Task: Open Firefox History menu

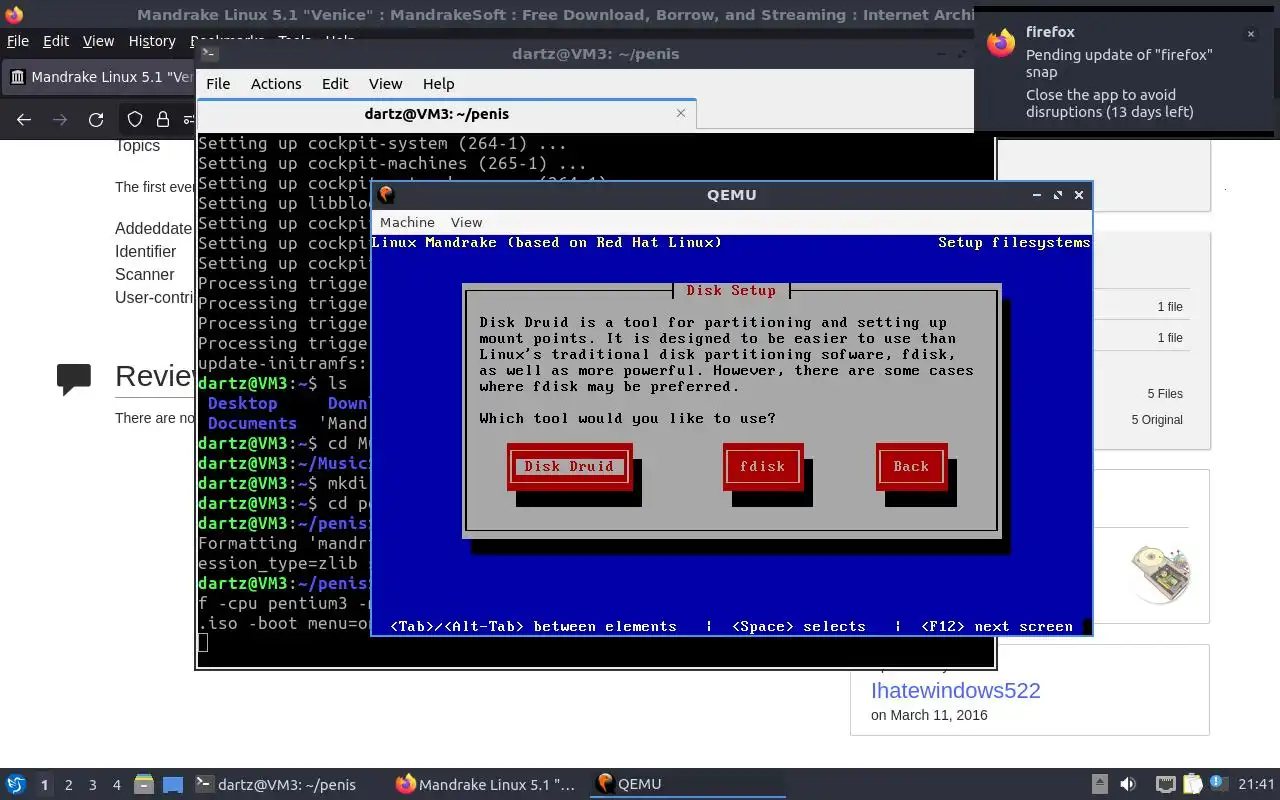Action: (152, 41)
